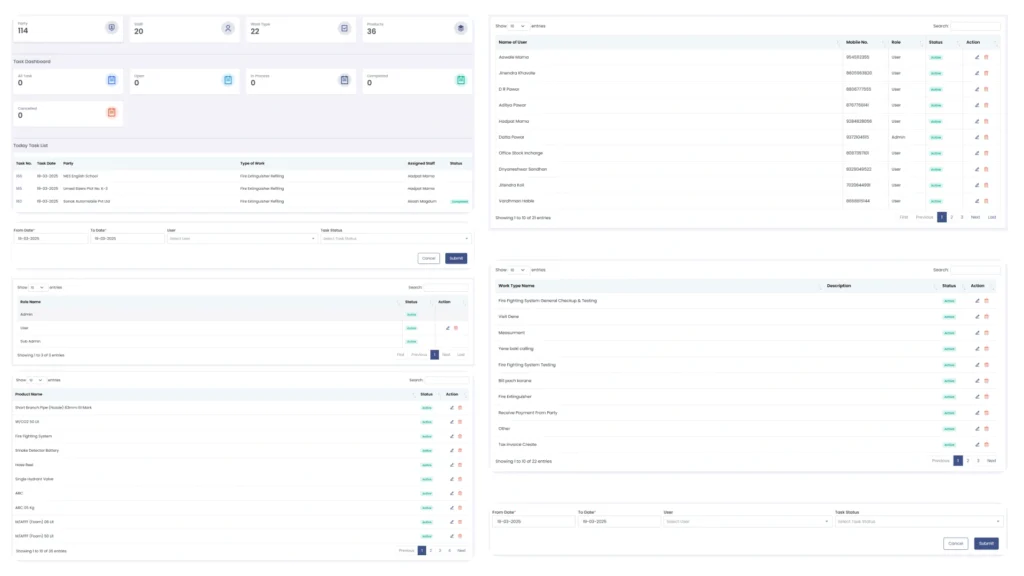This screenshot has width=1024, height=576.
Task: Click the green Completed card icon
Action: [460, 80]
